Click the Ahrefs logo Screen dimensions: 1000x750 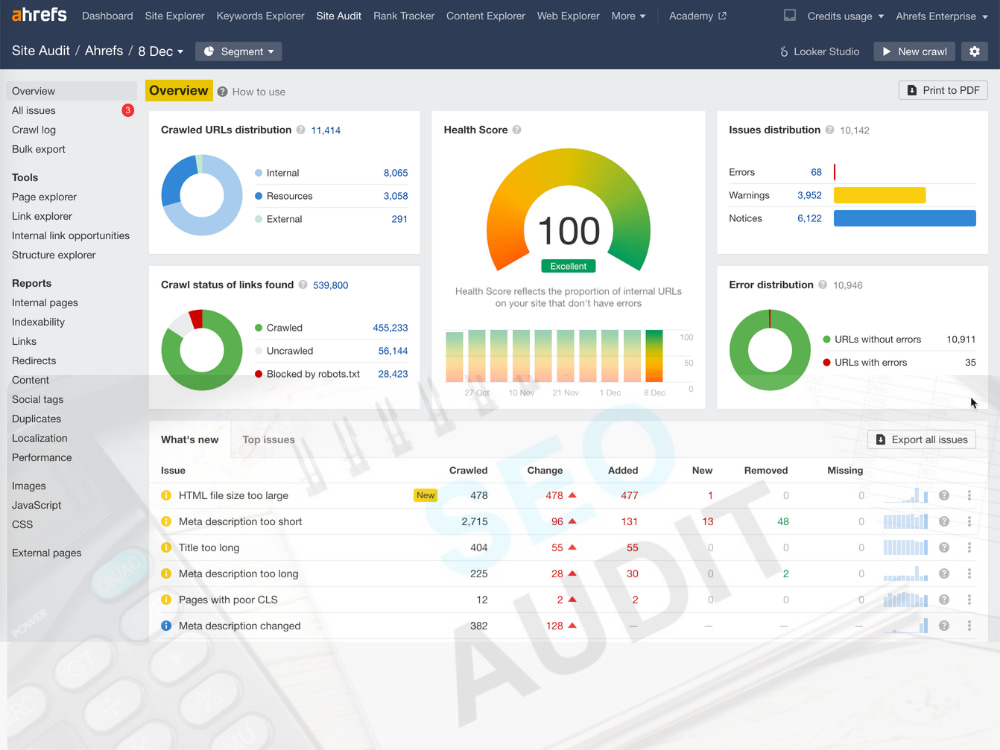pyautogui.click(x=39, y=15)
